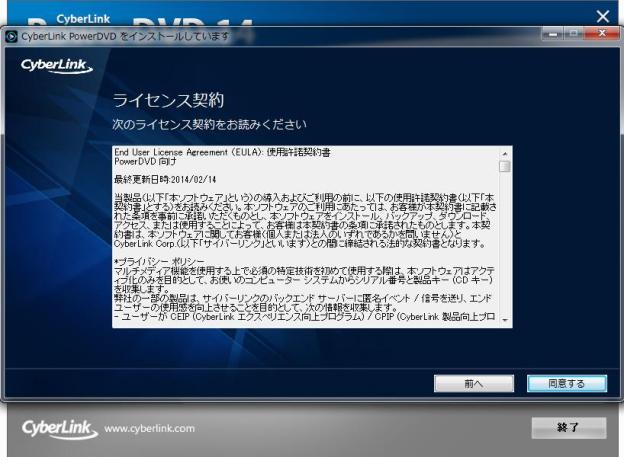Close the background CyberLink launcher window
Viewport: 624px width, 457px height.
(603, 16)
